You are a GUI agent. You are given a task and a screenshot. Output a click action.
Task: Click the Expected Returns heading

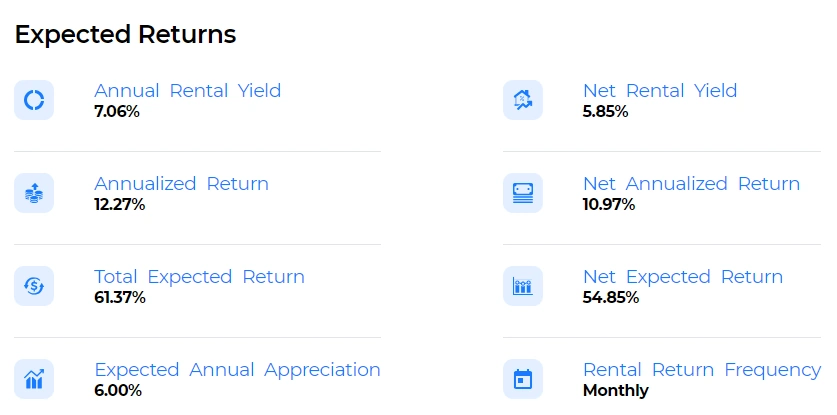coord(125,35)
